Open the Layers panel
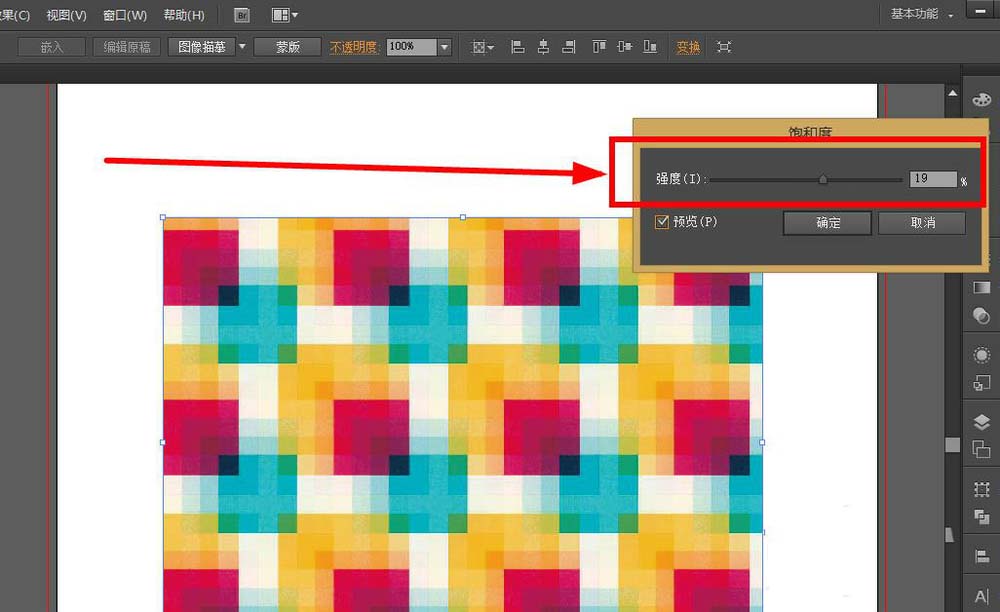1000x612 pixels. [982, 421]
